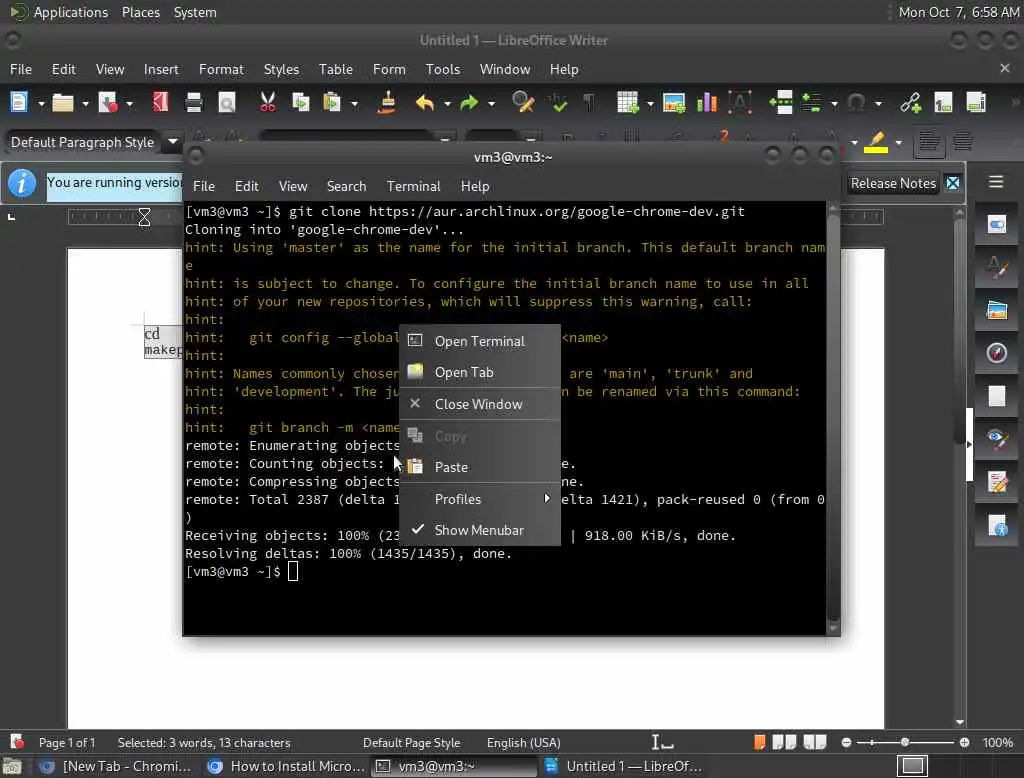The image size is (1024, 778).
Task: Open the folder icon for opening files
Action: 63,103
